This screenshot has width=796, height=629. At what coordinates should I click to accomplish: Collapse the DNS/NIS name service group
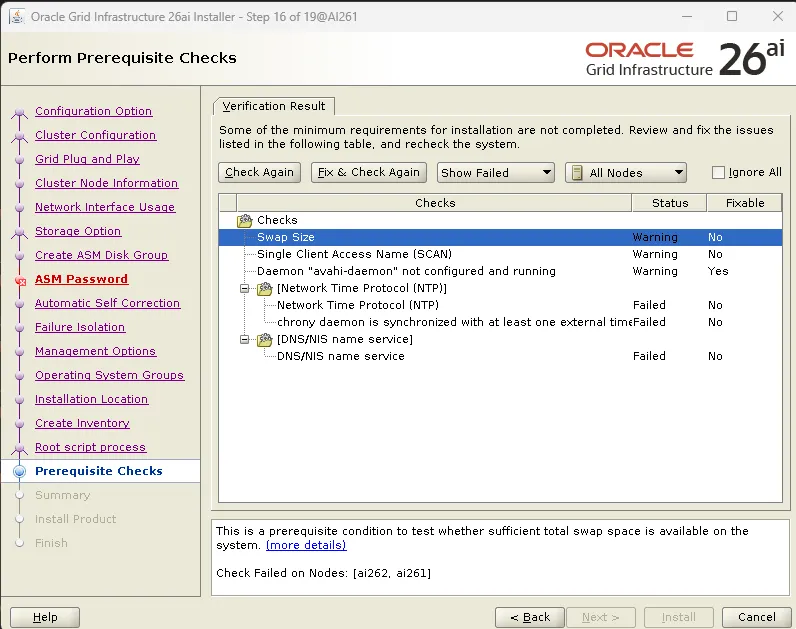(x=245, y=339)
